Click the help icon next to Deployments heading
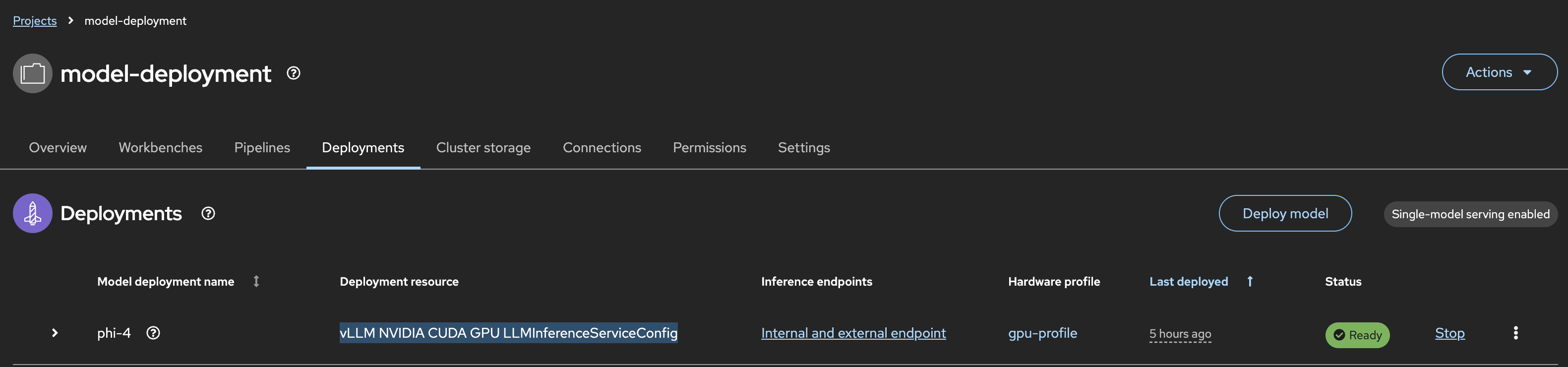 pos(208,214)
